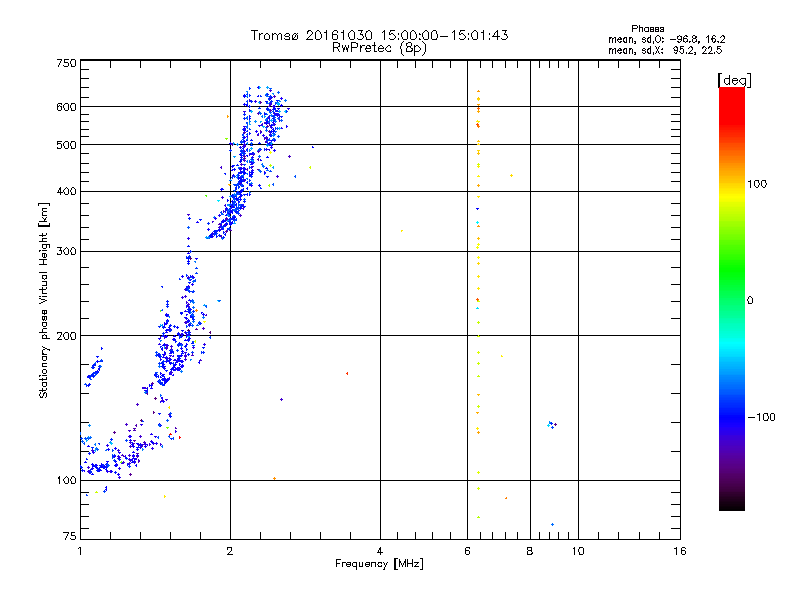Click the x-axis tick label "16"
The image size is (800, 600).
tap(680, 551)
